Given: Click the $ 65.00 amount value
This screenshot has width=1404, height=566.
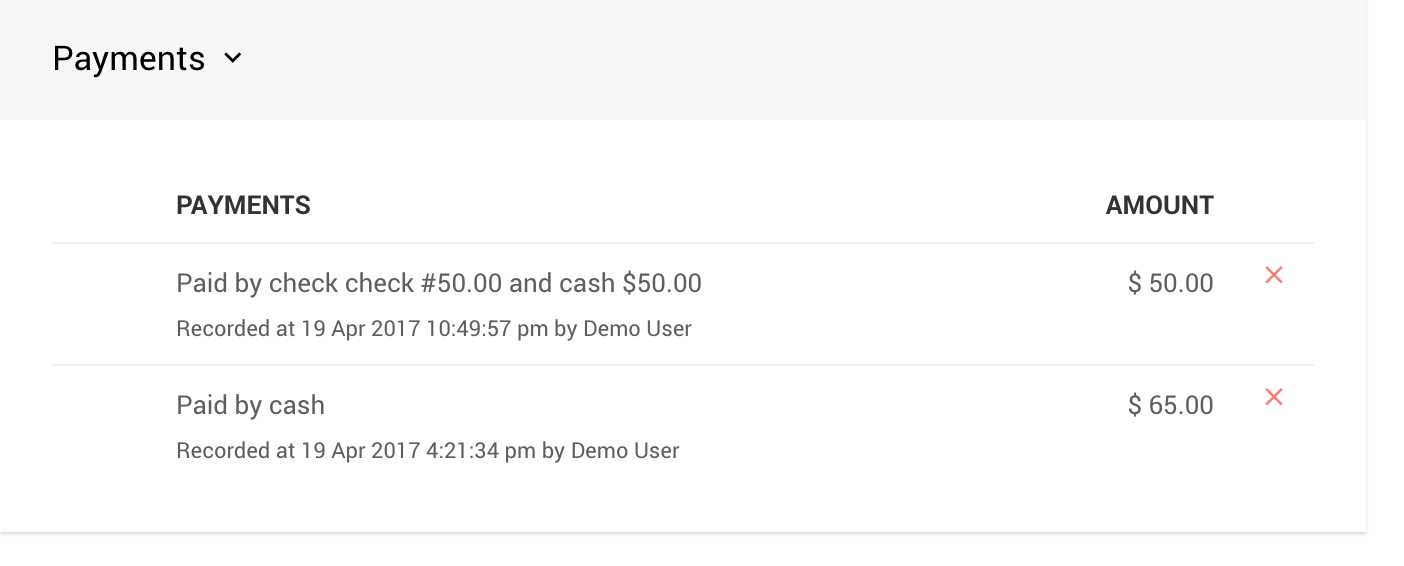Looking at the screenshot, I should (x=1170, y=406).
